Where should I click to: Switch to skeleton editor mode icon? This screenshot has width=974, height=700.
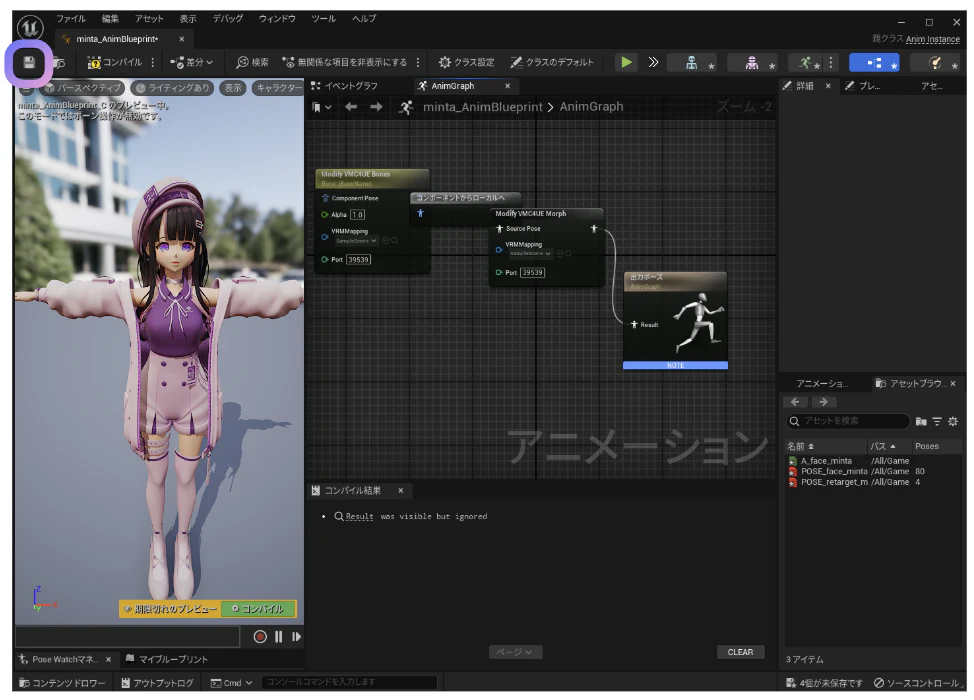coord(691,62)
